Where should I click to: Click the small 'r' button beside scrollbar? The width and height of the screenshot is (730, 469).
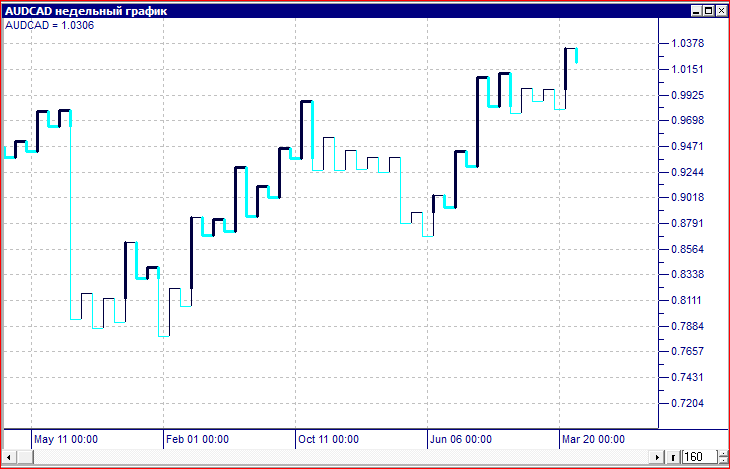(673, 457)
